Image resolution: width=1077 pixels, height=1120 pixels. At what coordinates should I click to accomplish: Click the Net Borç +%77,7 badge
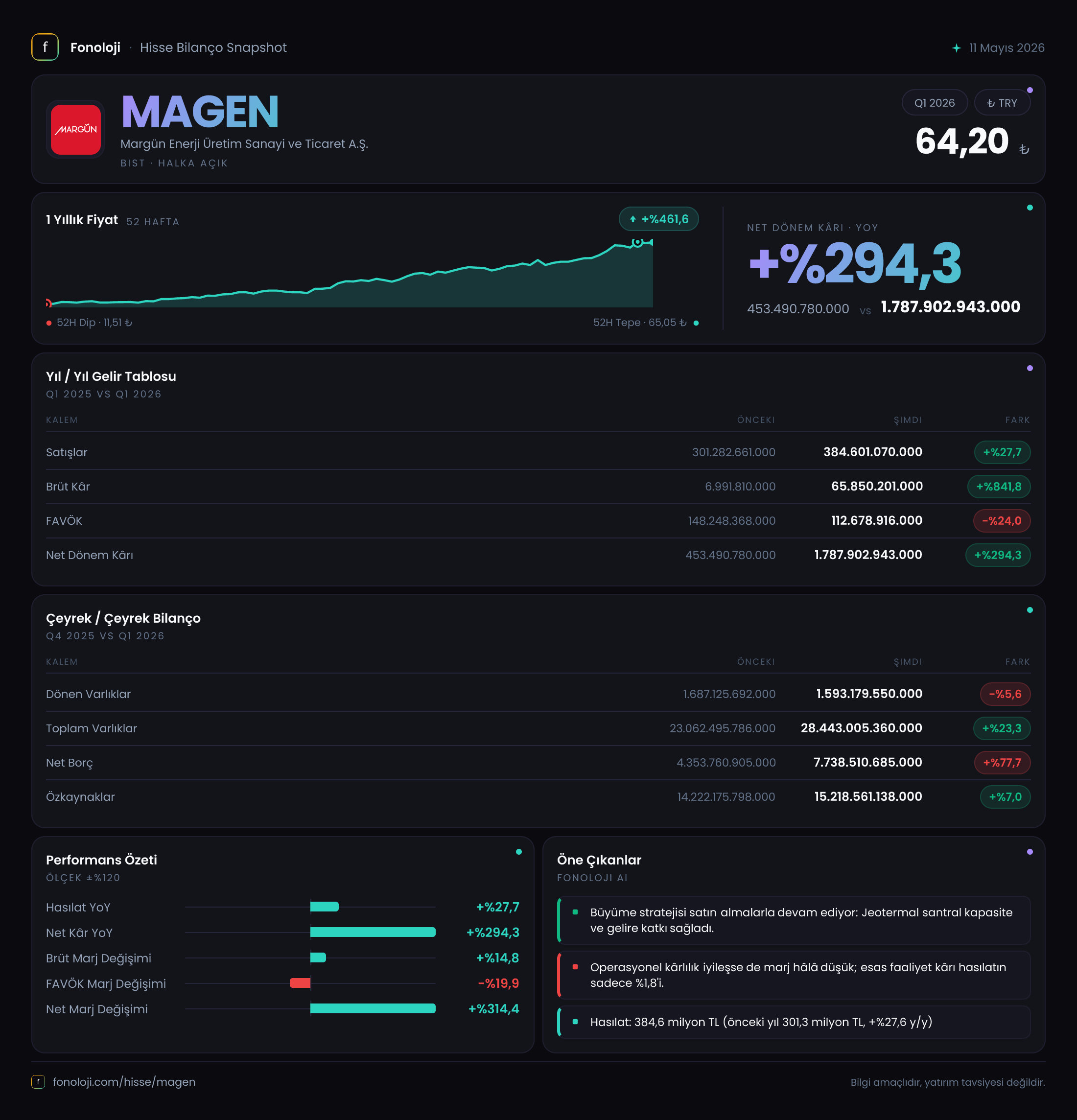(x=1002, y=762)
